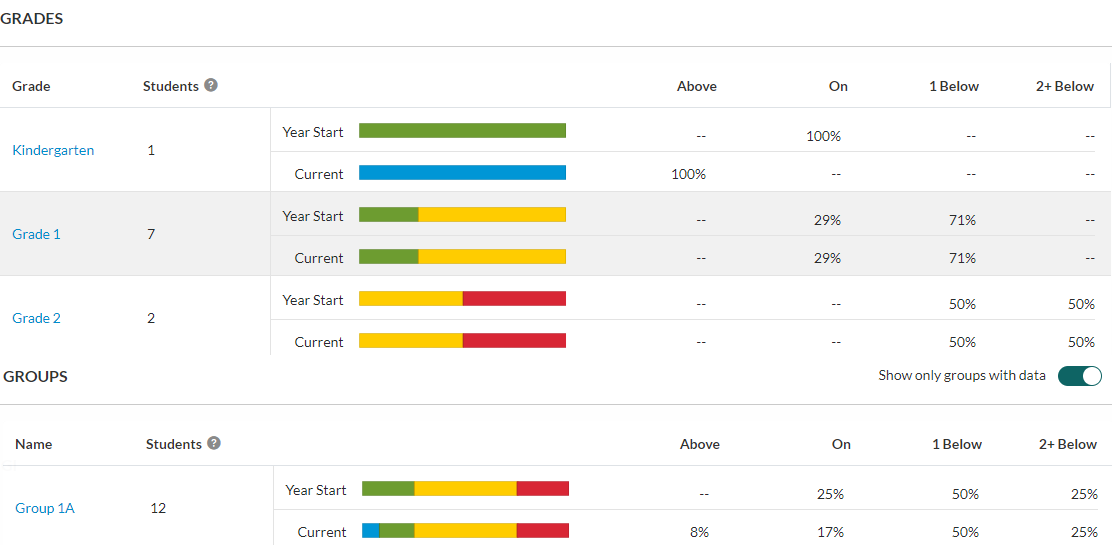Click the 1 Below header in Groups table
This screenshot has height=545, width=1112.
point(956,444)
